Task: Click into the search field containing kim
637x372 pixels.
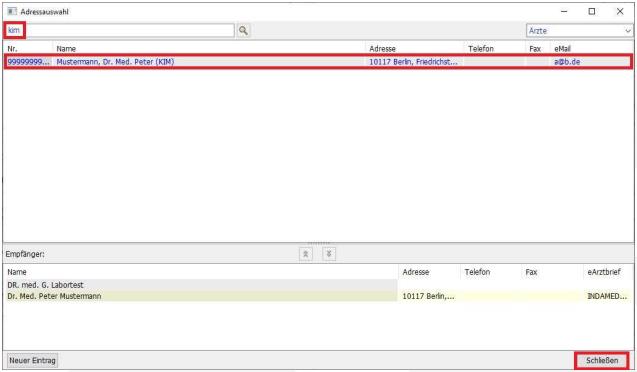Action: point(120,30)
